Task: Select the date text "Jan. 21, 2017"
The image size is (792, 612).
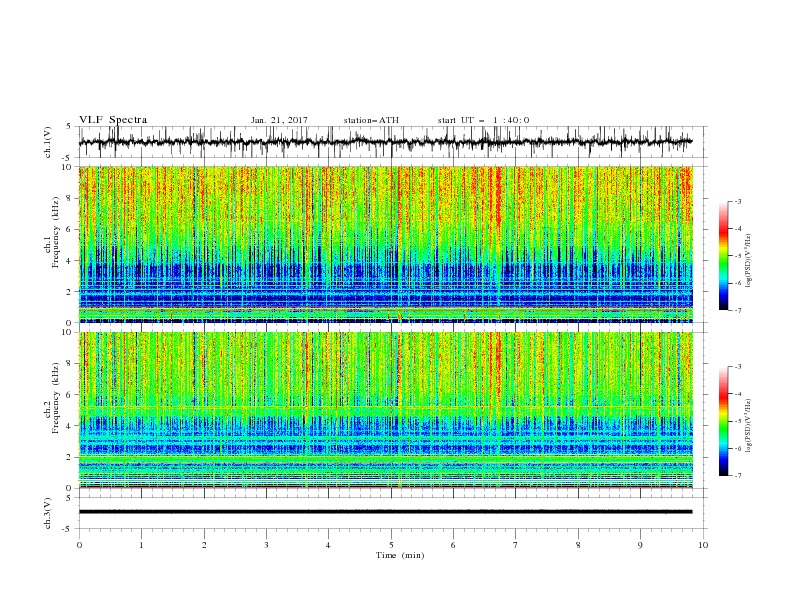Action: [x=279, y=120]
